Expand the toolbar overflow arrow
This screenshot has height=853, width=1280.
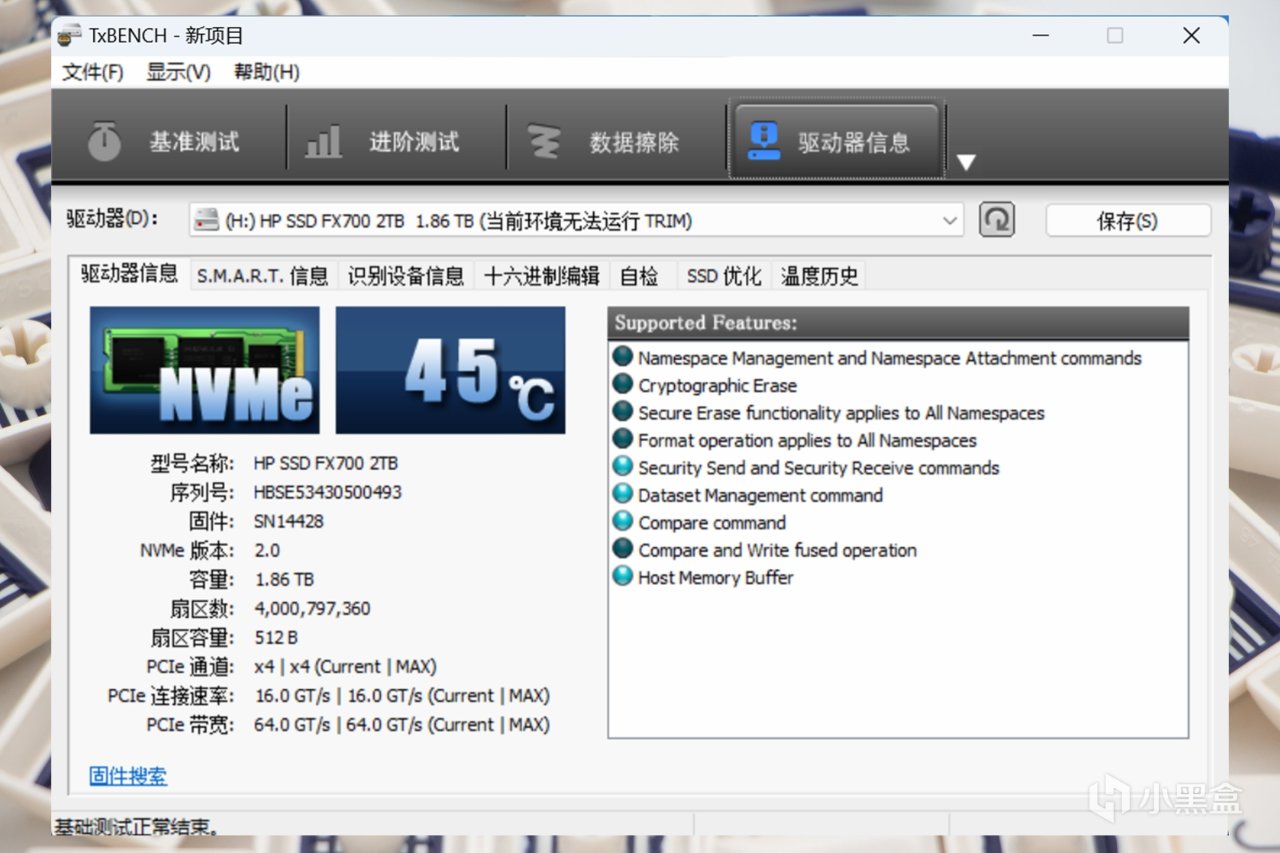966,162
